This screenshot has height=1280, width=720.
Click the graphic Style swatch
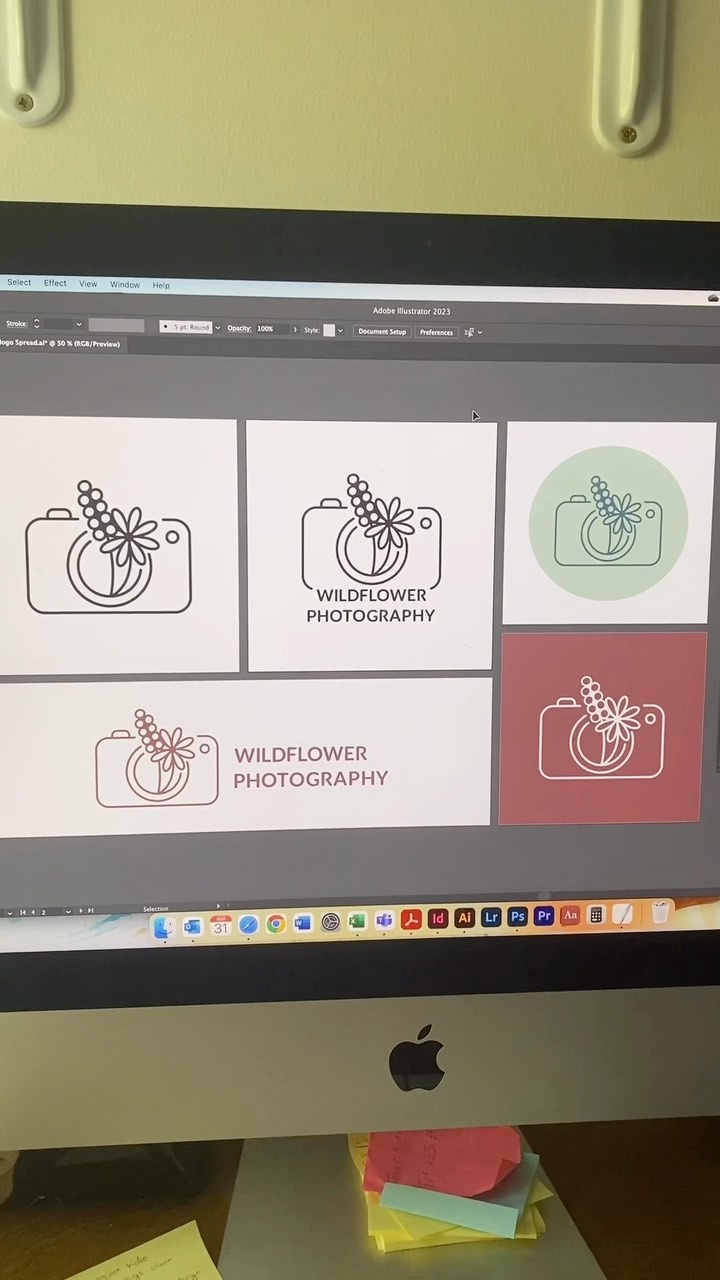coord(329,330)
